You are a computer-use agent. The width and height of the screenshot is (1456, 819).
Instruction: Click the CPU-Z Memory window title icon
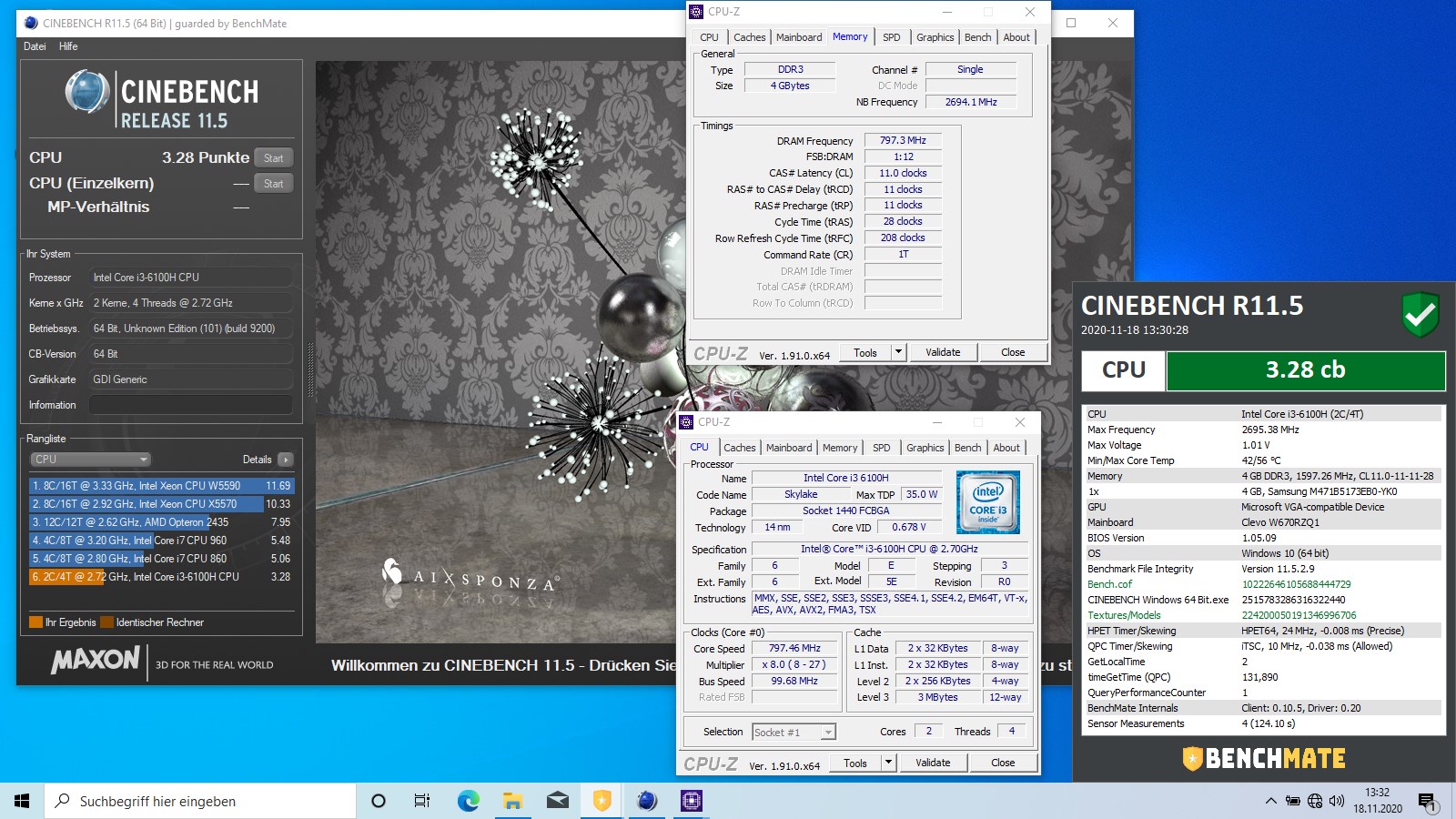(x=697, y=12)
